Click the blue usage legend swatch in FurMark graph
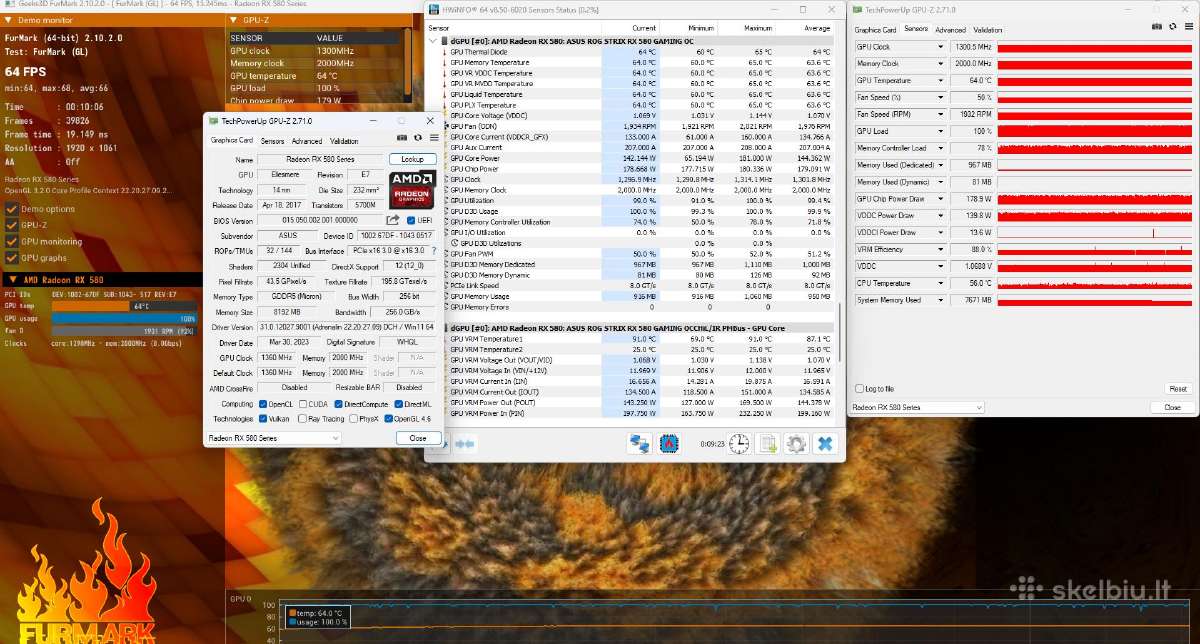This screenshot has height=644, width=1200. (292, 622)
